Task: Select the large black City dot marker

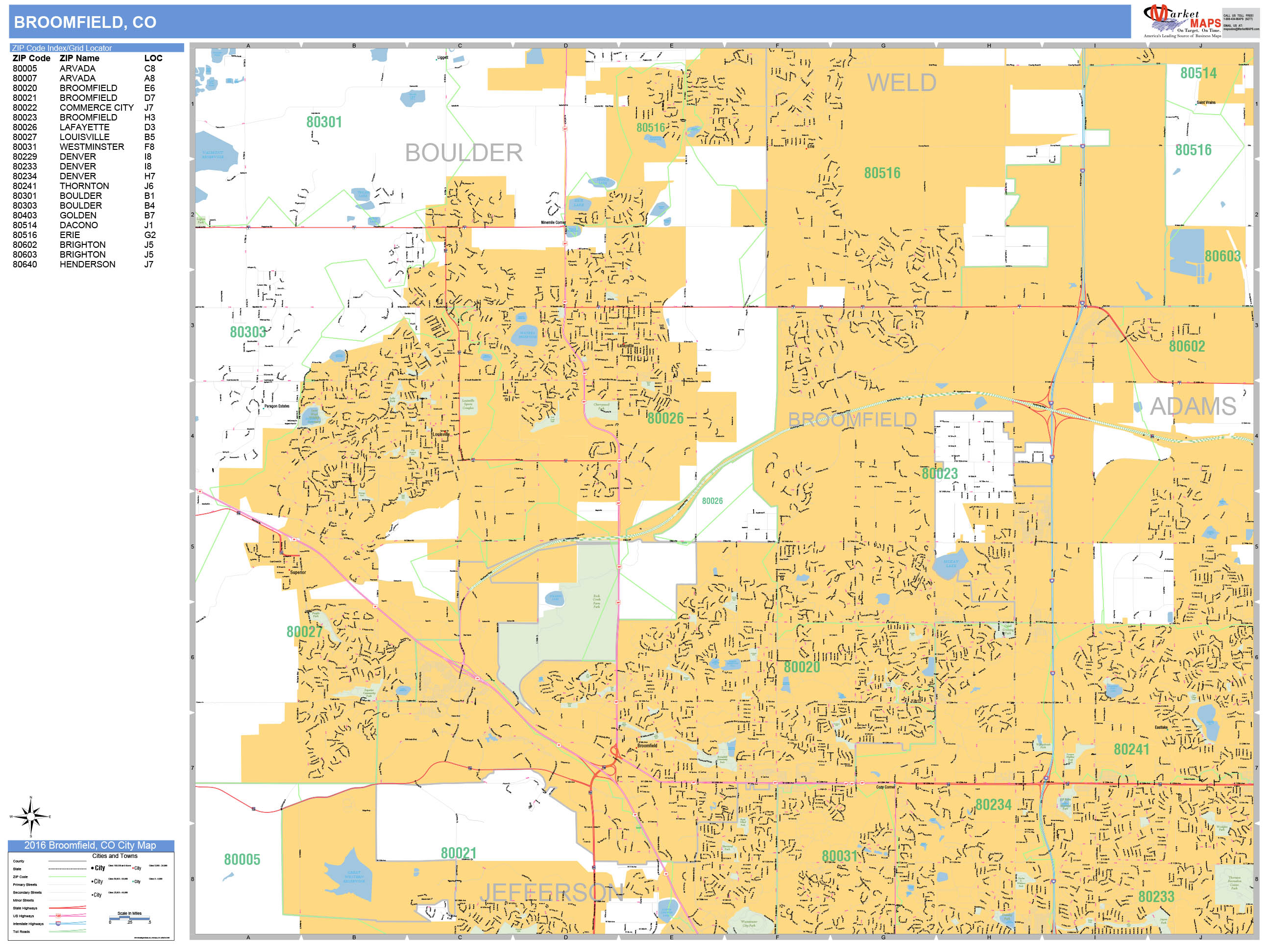Action: click(x=93, y=868)
